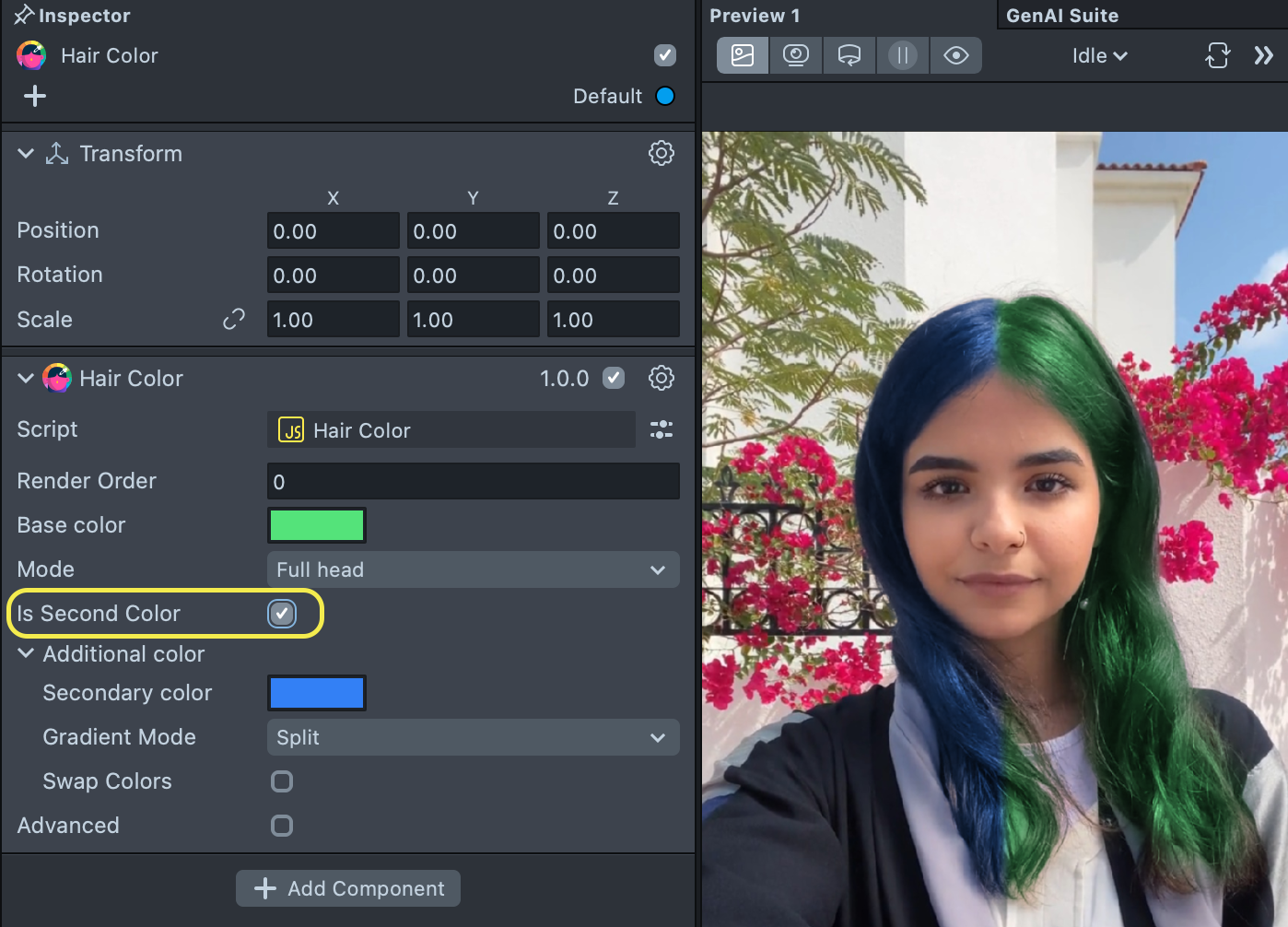
Task: Click the pause button in Preview toolbar
Action: 903,55
